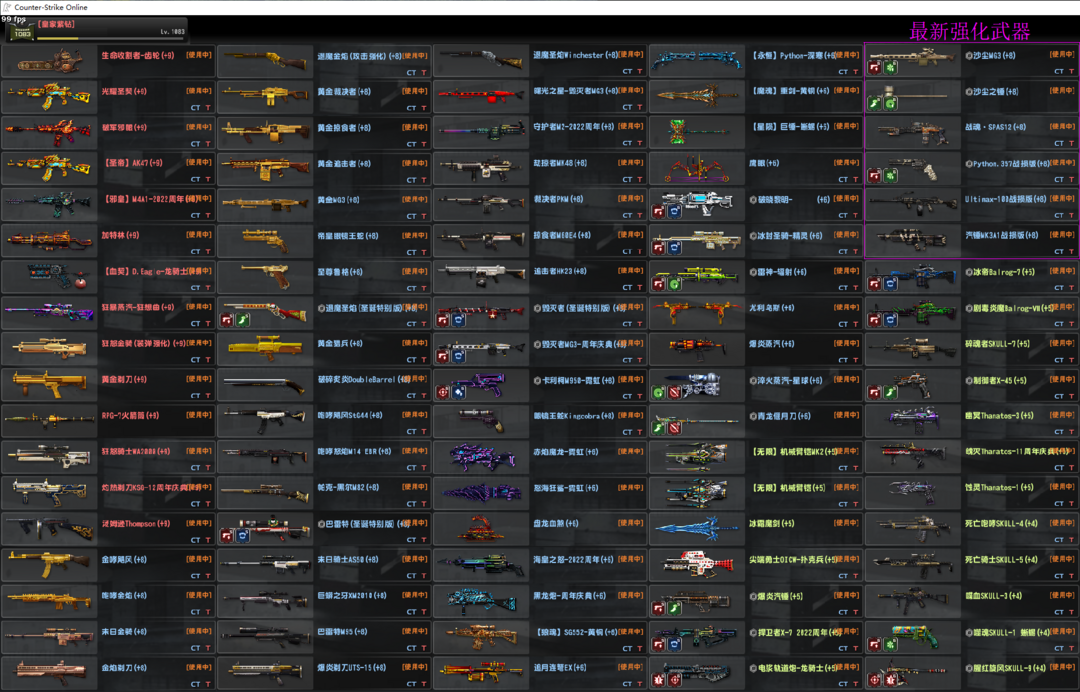The width and height of the screenshot is (1080, 692).
Task: Click the green feather icon on 制裁者X-45 thumbnail
Action: click(891, 392)
